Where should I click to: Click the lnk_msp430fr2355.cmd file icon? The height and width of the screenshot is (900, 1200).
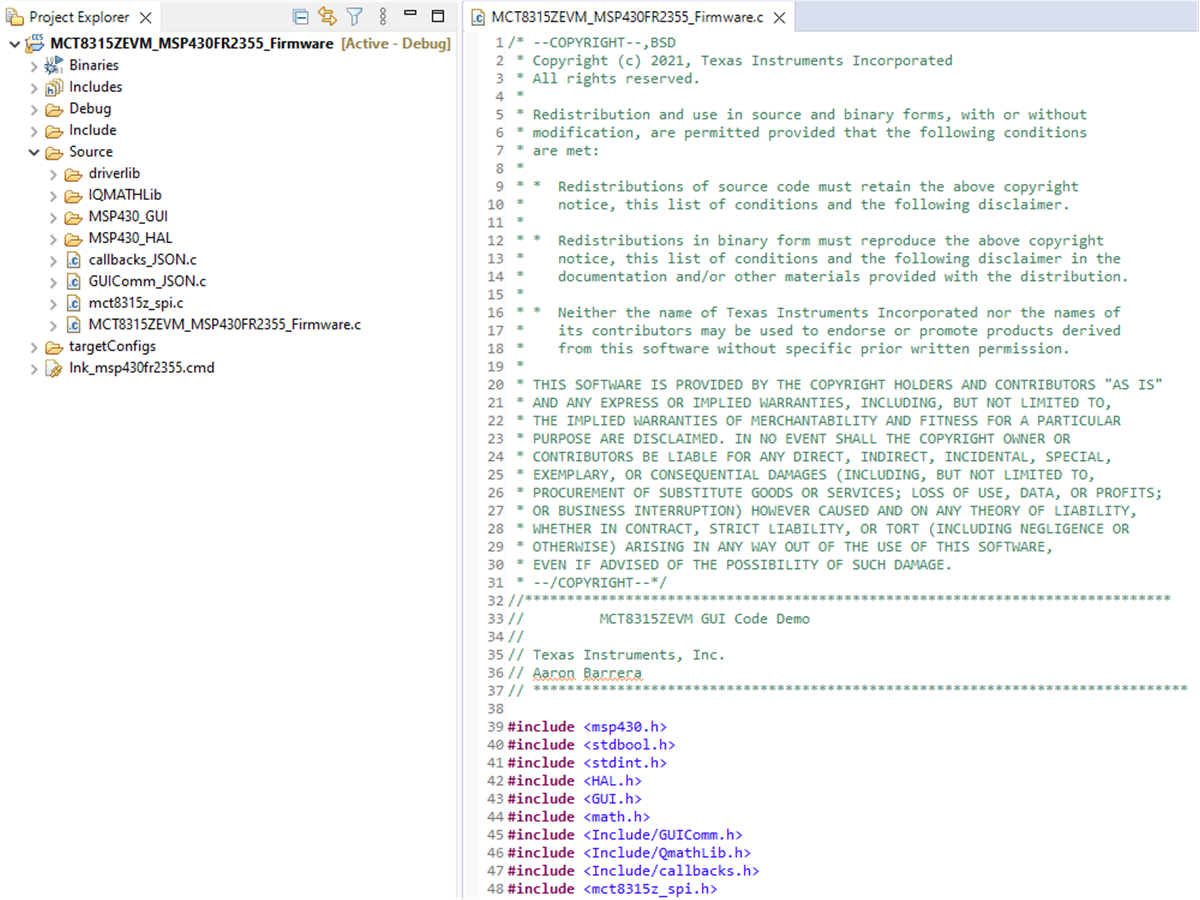(x=52, y=368)
